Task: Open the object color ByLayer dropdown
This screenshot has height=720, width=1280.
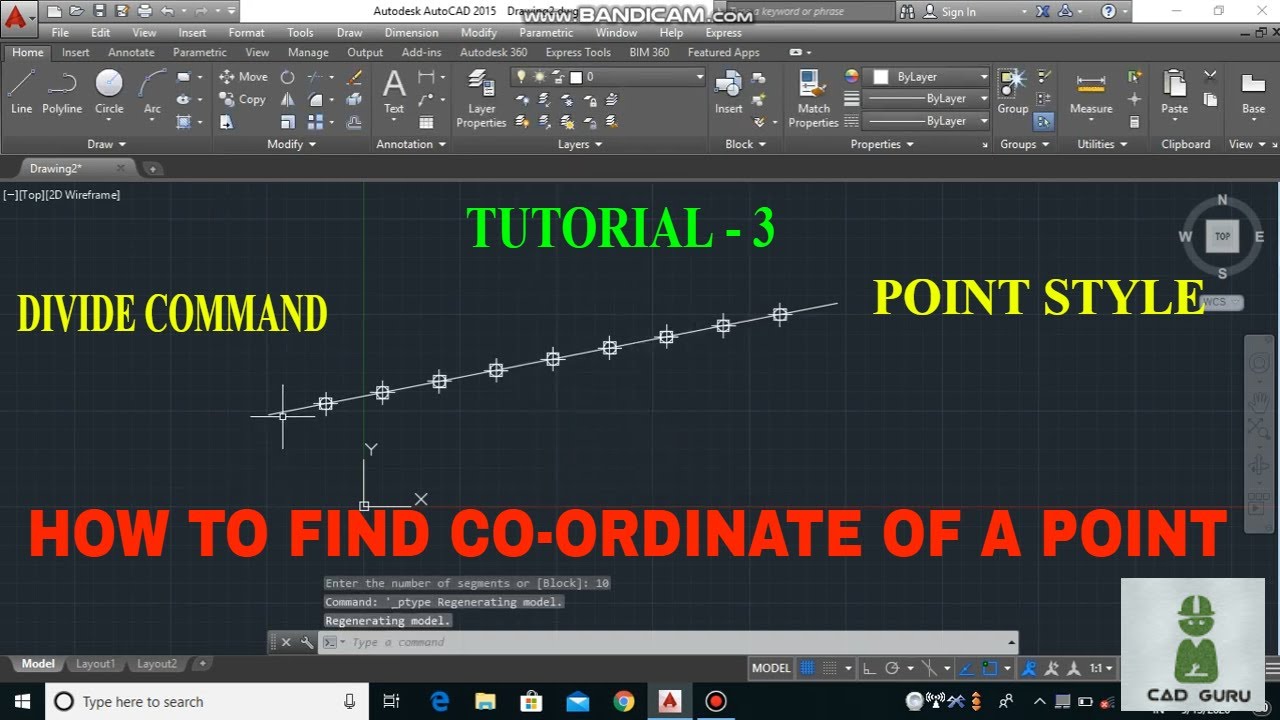Action: click(928, 77)
